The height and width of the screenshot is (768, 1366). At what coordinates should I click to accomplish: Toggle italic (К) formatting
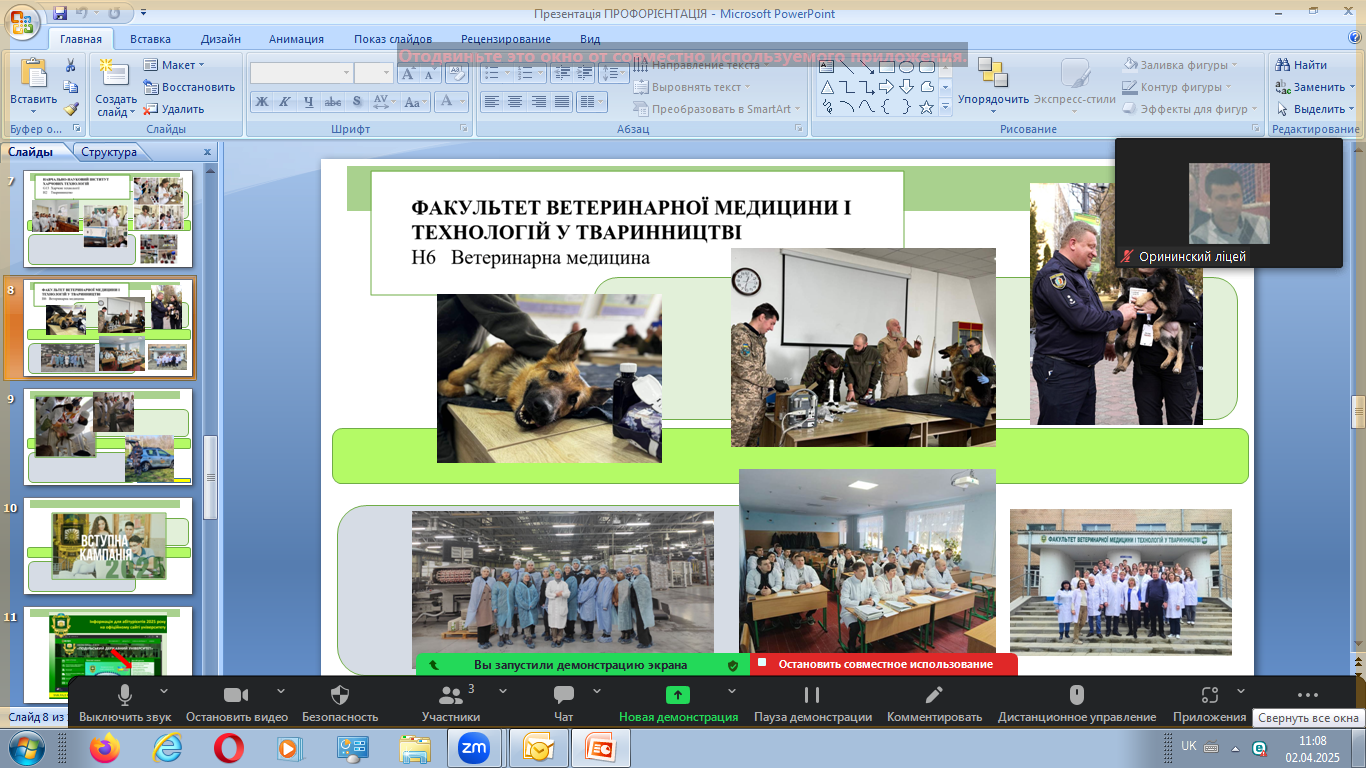coord(285,102)
